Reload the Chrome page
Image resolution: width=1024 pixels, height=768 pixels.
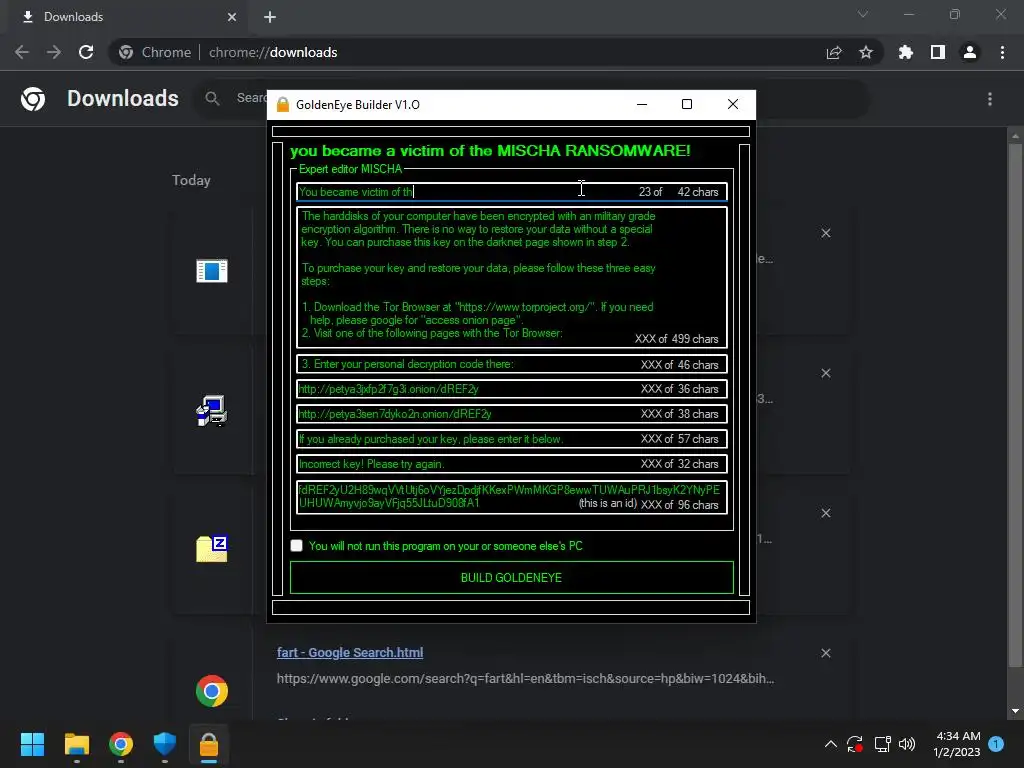click(x=86, y=52)
